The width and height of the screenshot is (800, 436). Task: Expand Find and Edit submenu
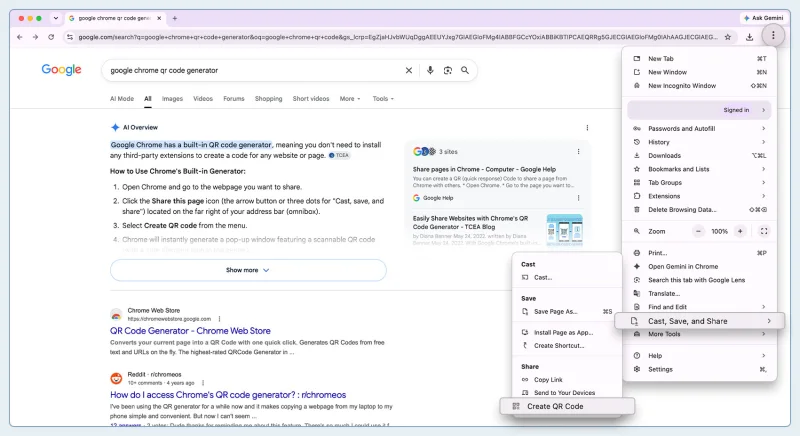point(699,307)
